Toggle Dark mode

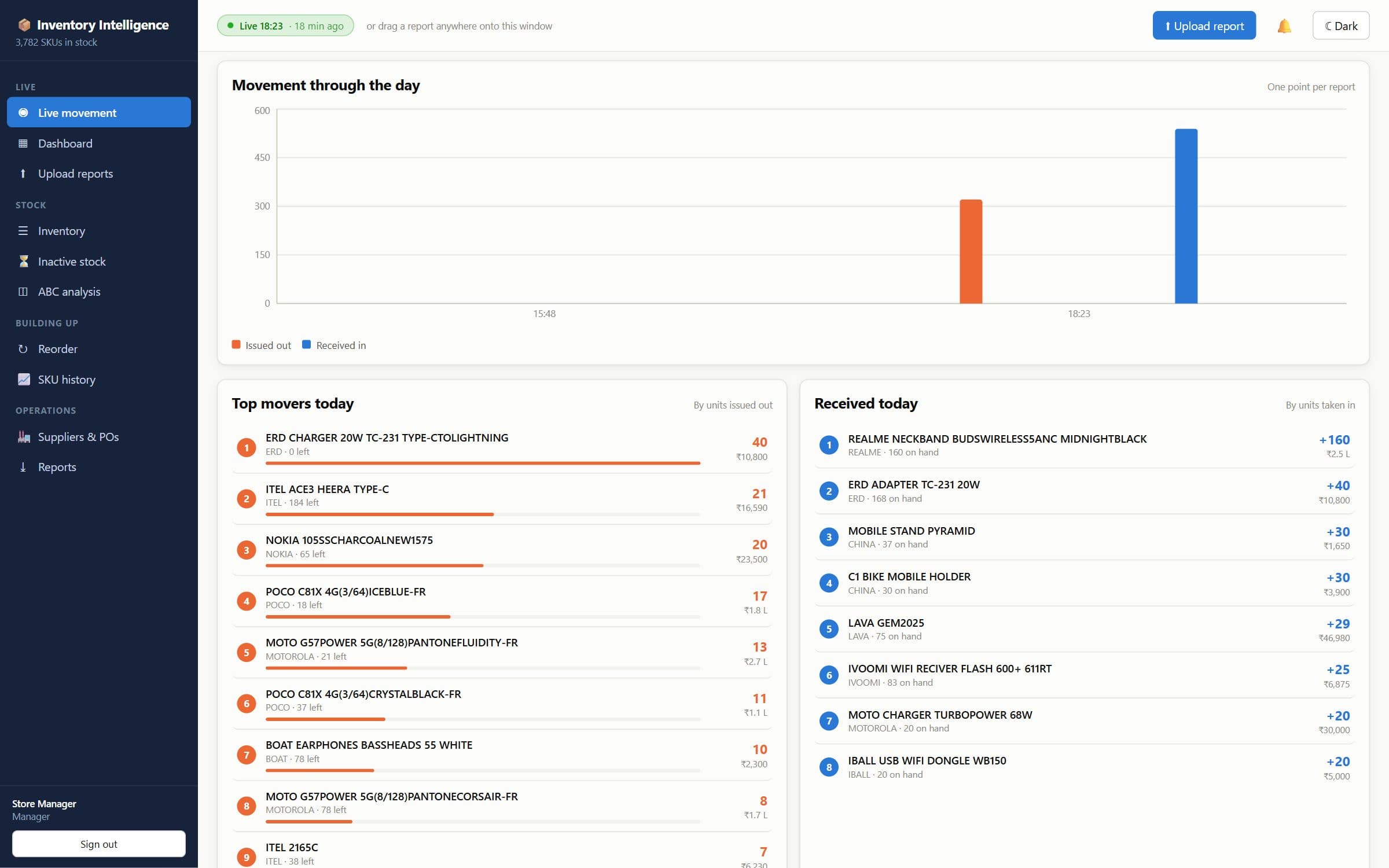click(x=1340, y=26)
